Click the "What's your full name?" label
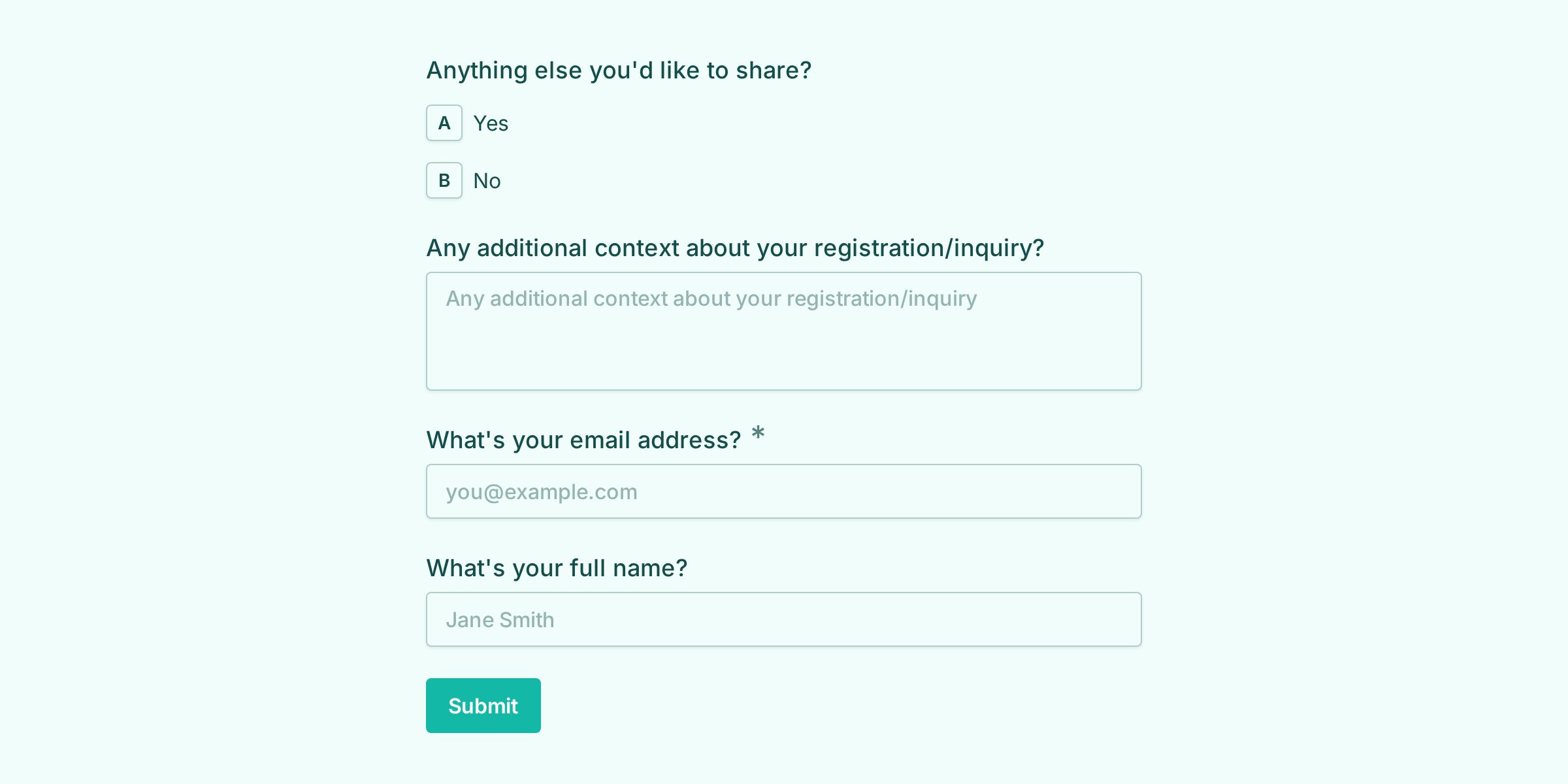The height and width of the screenshot is (784, 1568). [557, 568]
